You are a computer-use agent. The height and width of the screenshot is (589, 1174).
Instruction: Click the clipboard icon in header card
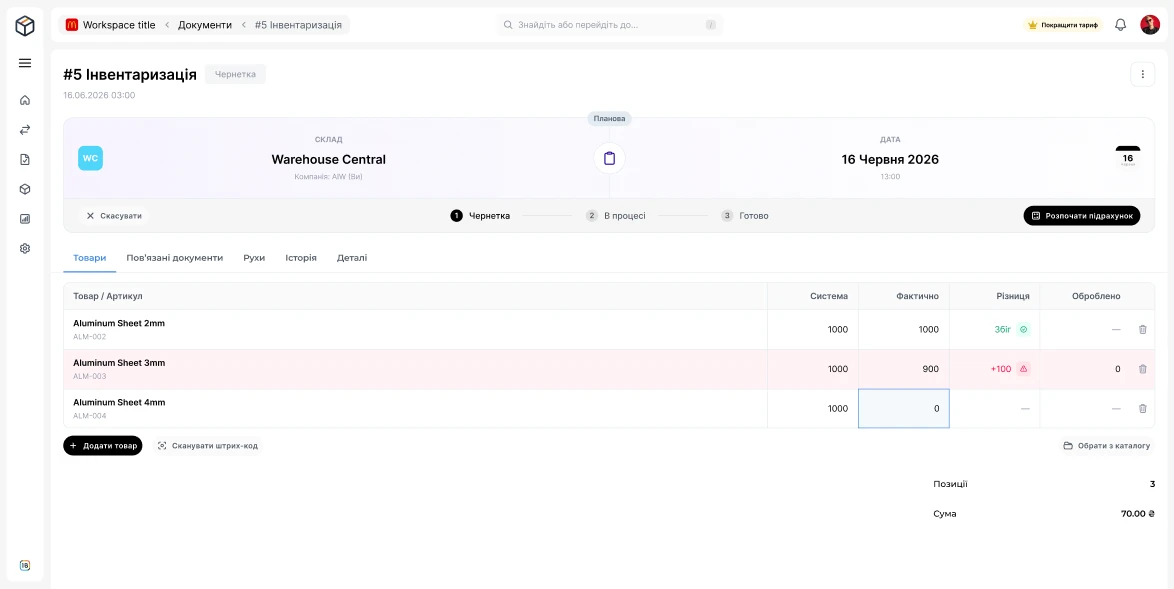(x=609, y=159)
